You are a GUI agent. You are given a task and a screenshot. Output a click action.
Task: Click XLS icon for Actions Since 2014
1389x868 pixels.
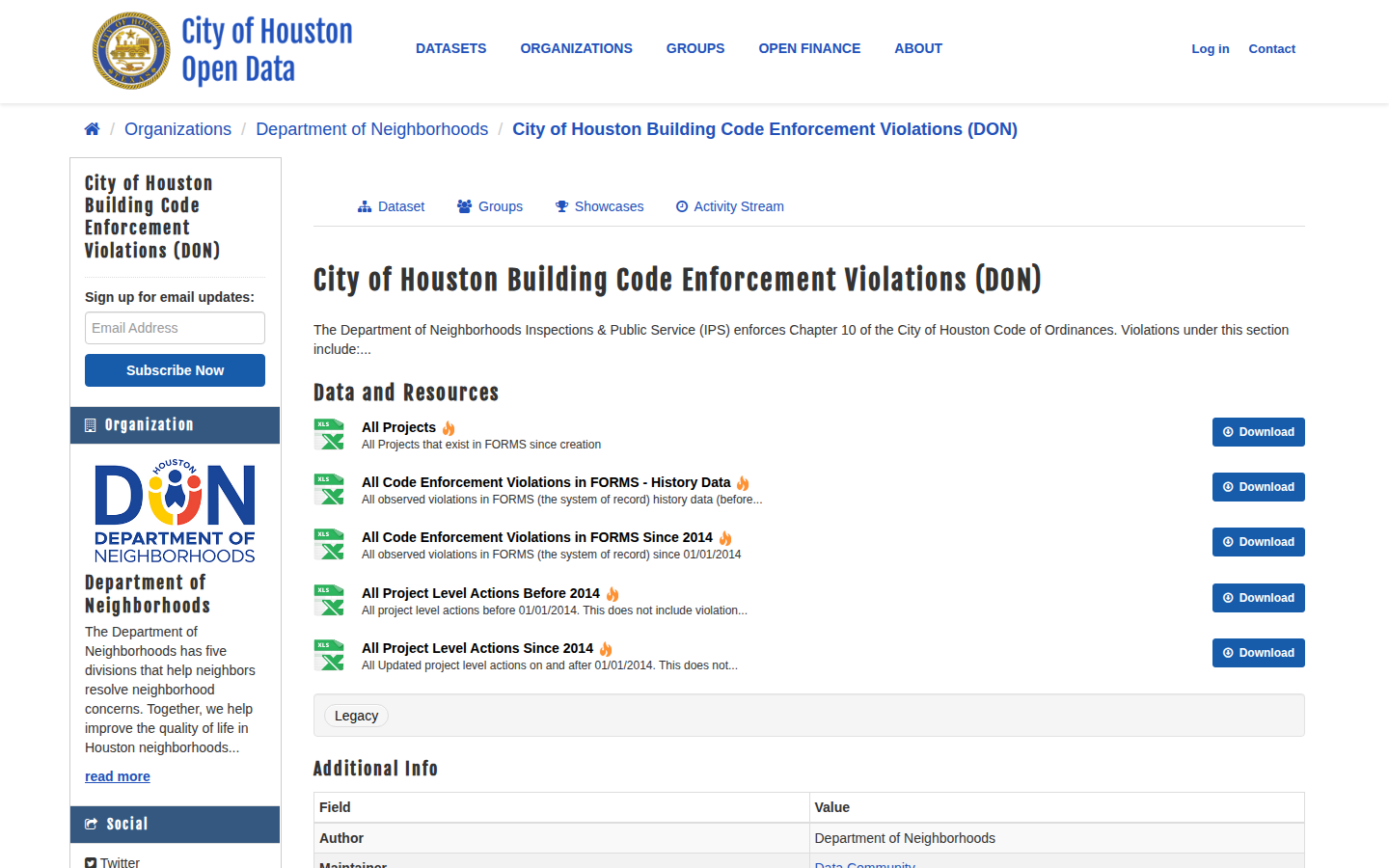[x=329, y=655]
